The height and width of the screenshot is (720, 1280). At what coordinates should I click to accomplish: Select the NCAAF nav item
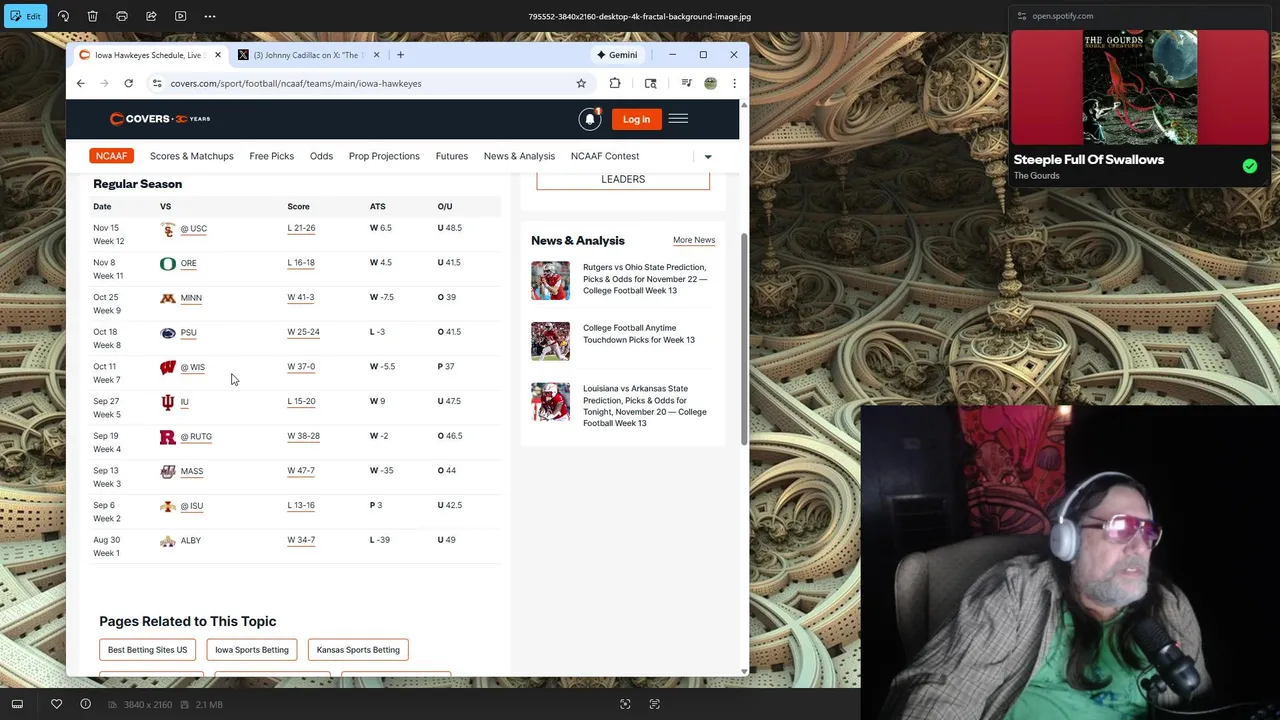[111, 156]
